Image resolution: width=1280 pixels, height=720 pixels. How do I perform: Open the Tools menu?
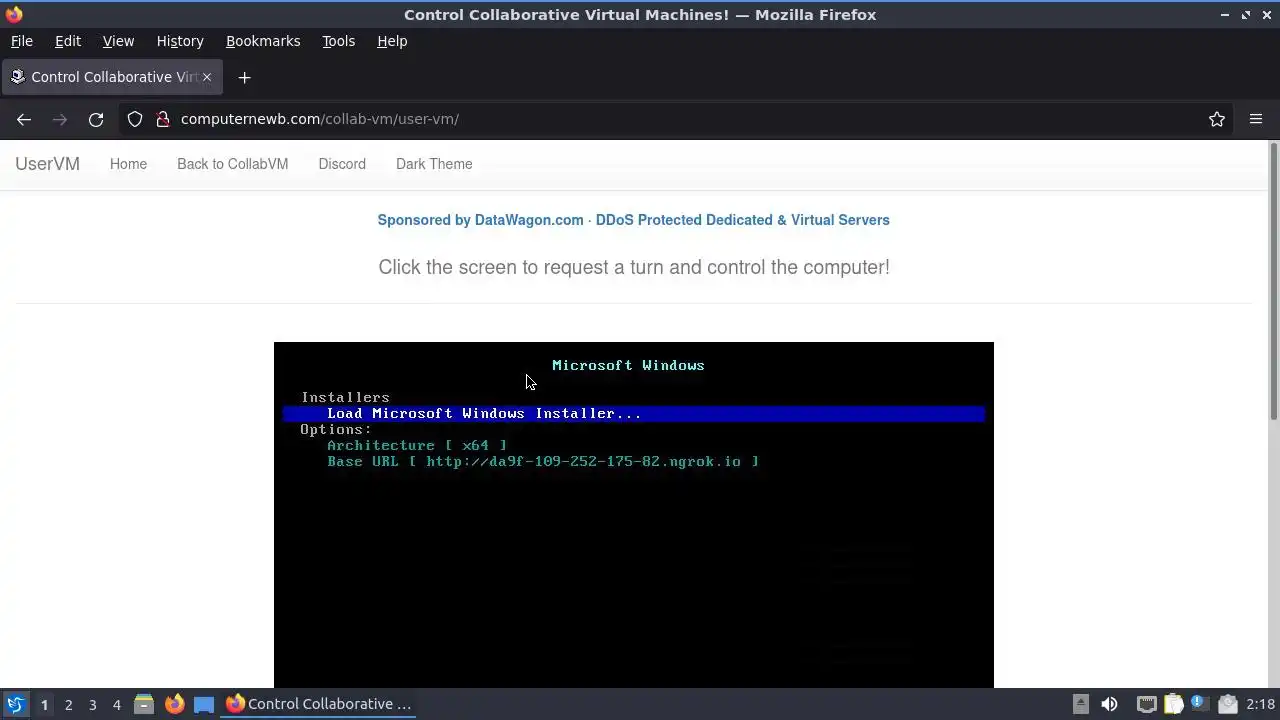338,41
